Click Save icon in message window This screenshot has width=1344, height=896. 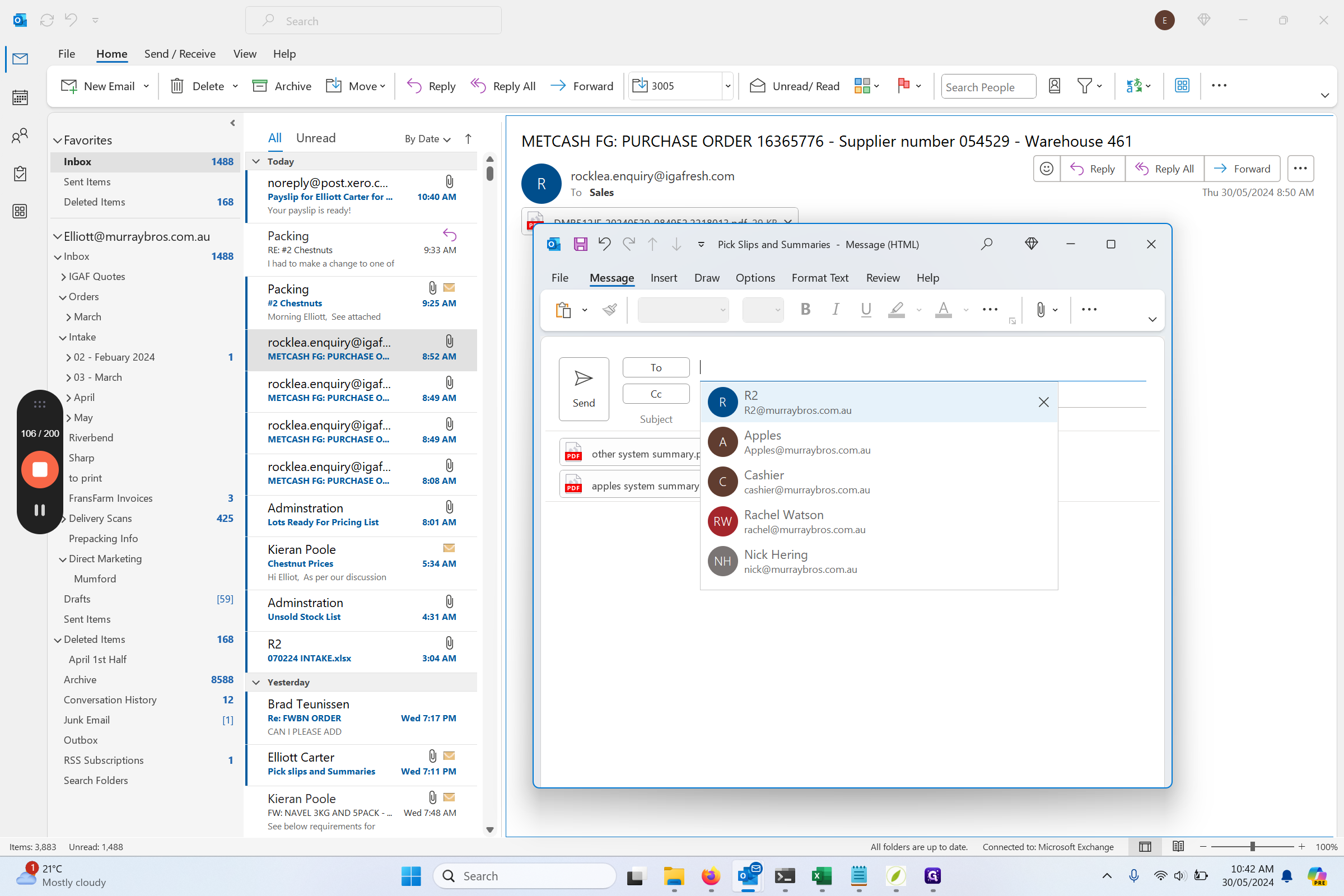(581, 245)
